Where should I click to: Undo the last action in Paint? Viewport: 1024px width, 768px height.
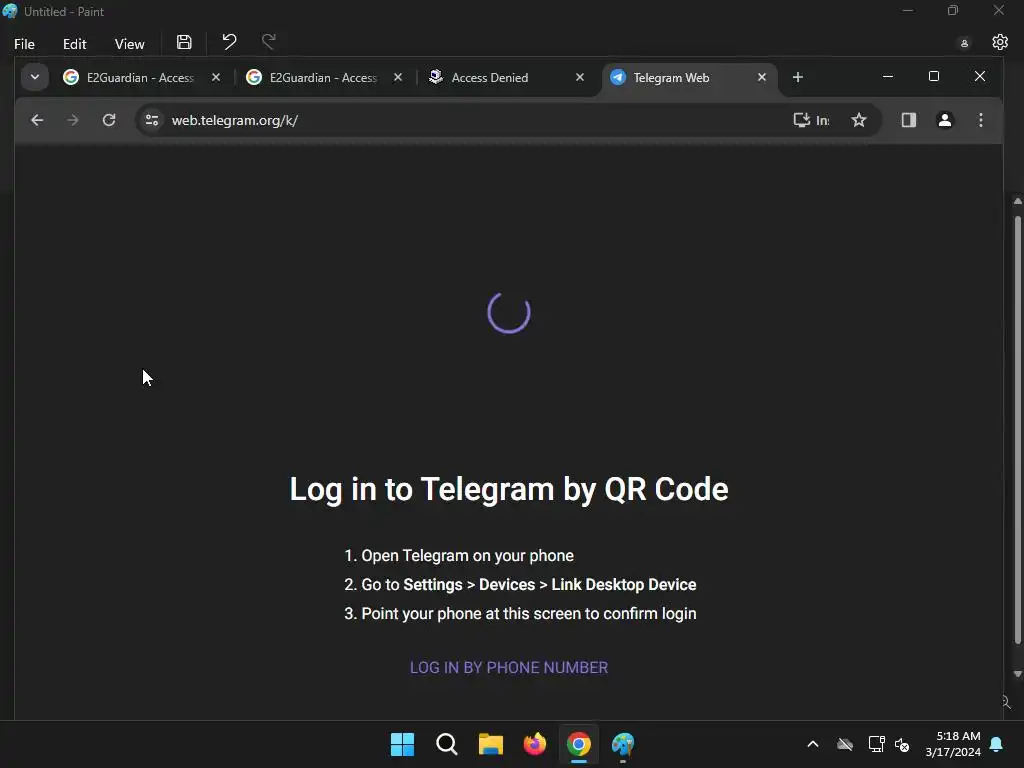pos(229,42)
